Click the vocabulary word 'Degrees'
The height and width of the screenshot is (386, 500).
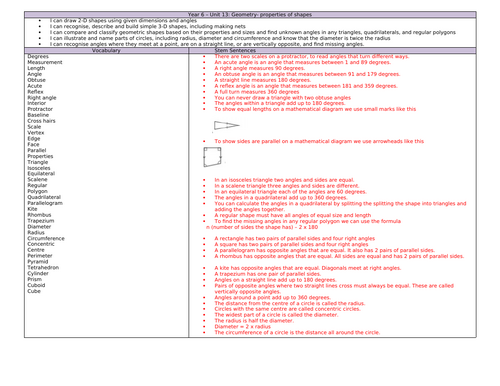tap(38, 57)
